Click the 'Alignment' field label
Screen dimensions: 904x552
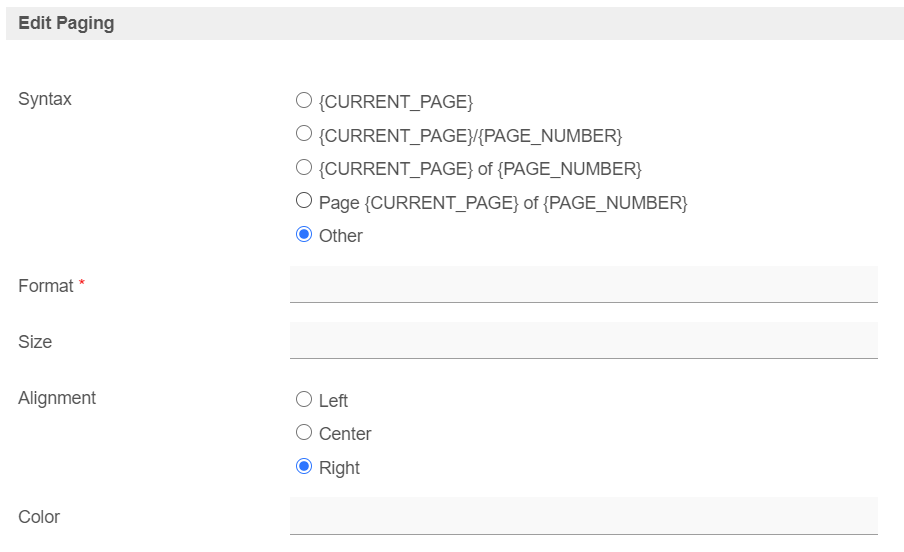pyautogui.click(x=57, y=398)
